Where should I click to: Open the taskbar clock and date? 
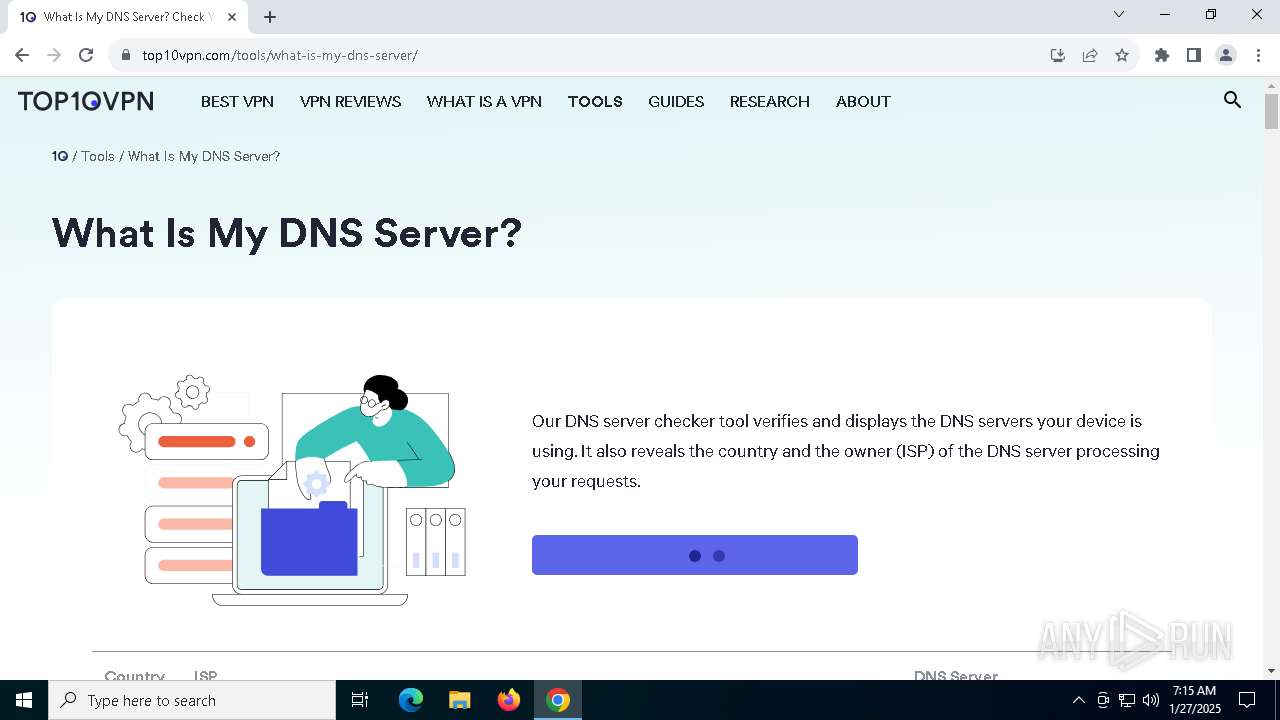coord(1195,700)
